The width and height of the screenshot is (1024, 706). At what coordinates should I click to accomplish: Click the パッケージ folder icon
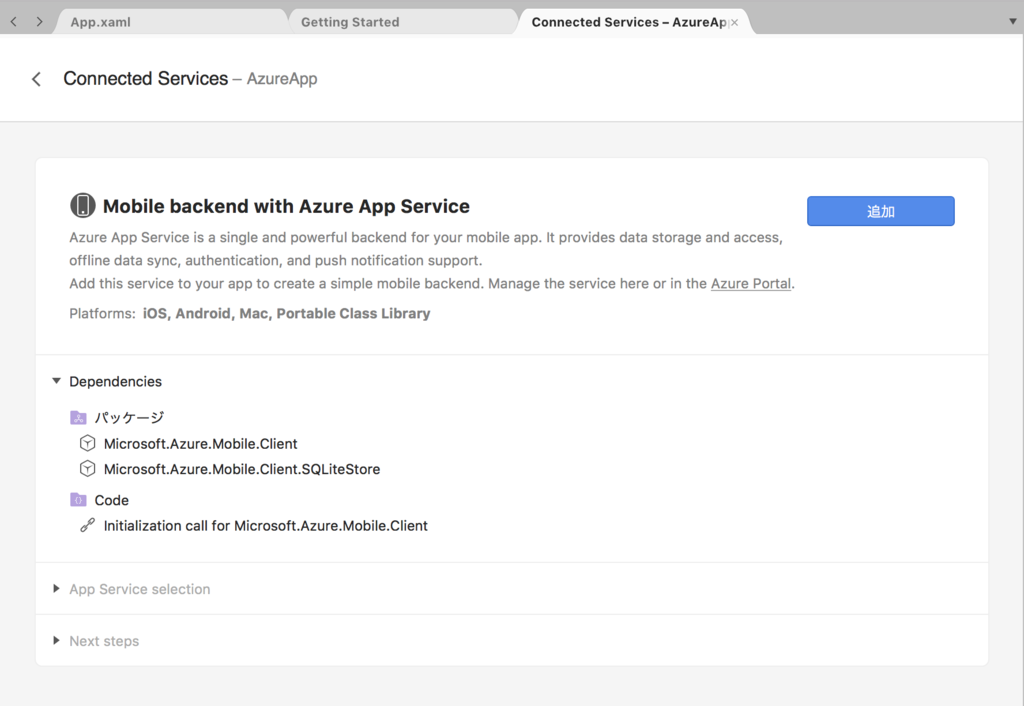click(x=78, y=417)
